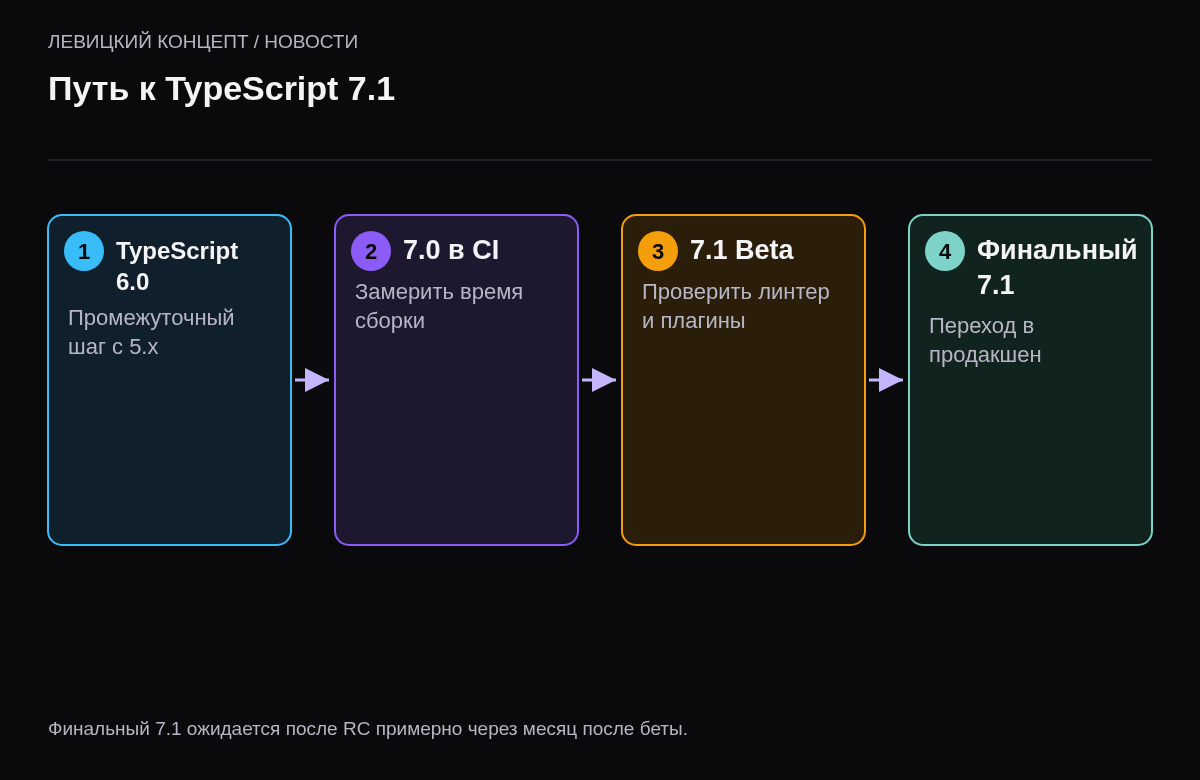Click 'Замерить время сборки' description
The width and height of the screenshot is (1200, 780).
[x=439, y=306]
